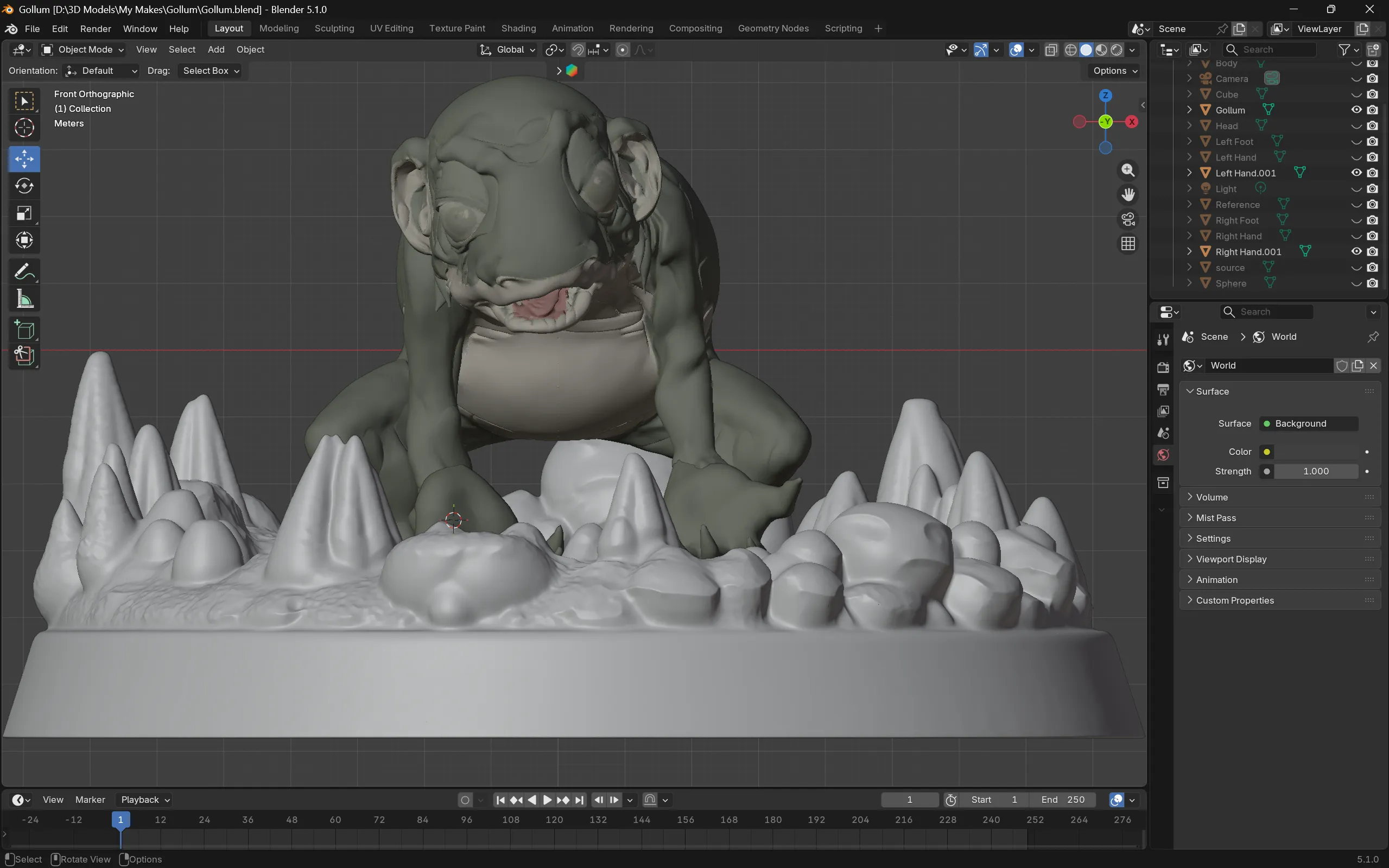Screen dimensions: 1389x868
Task: Switch to the Shading workspace tab
Action: (x=518, y=29)
